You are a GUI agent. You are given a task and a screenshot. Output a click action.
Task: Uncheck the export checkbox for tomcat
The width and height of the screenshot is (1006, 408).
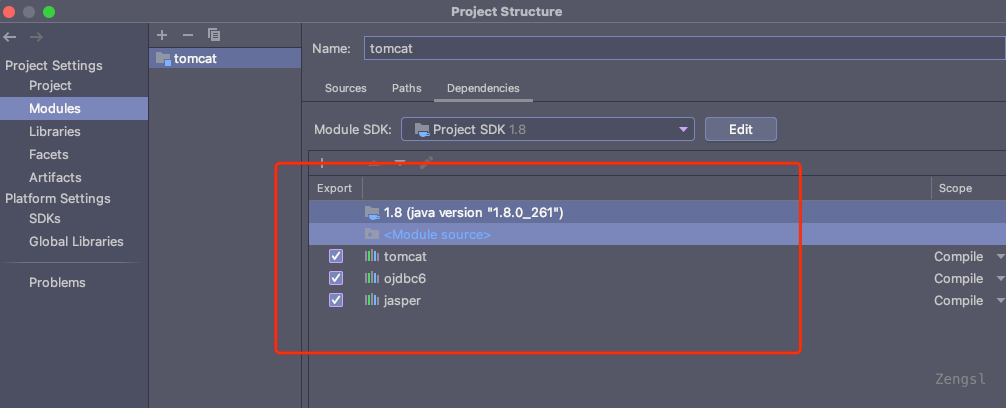click(336, 256)
